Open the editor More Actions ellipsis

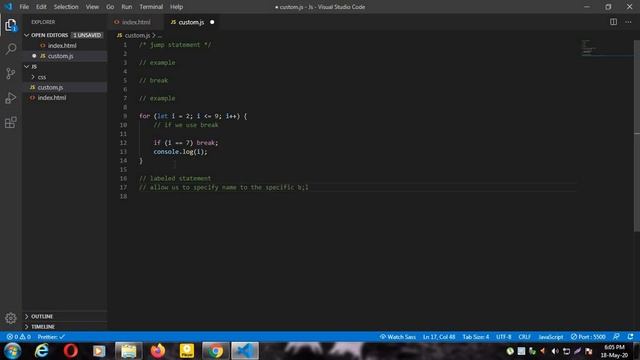coord(628,22)
